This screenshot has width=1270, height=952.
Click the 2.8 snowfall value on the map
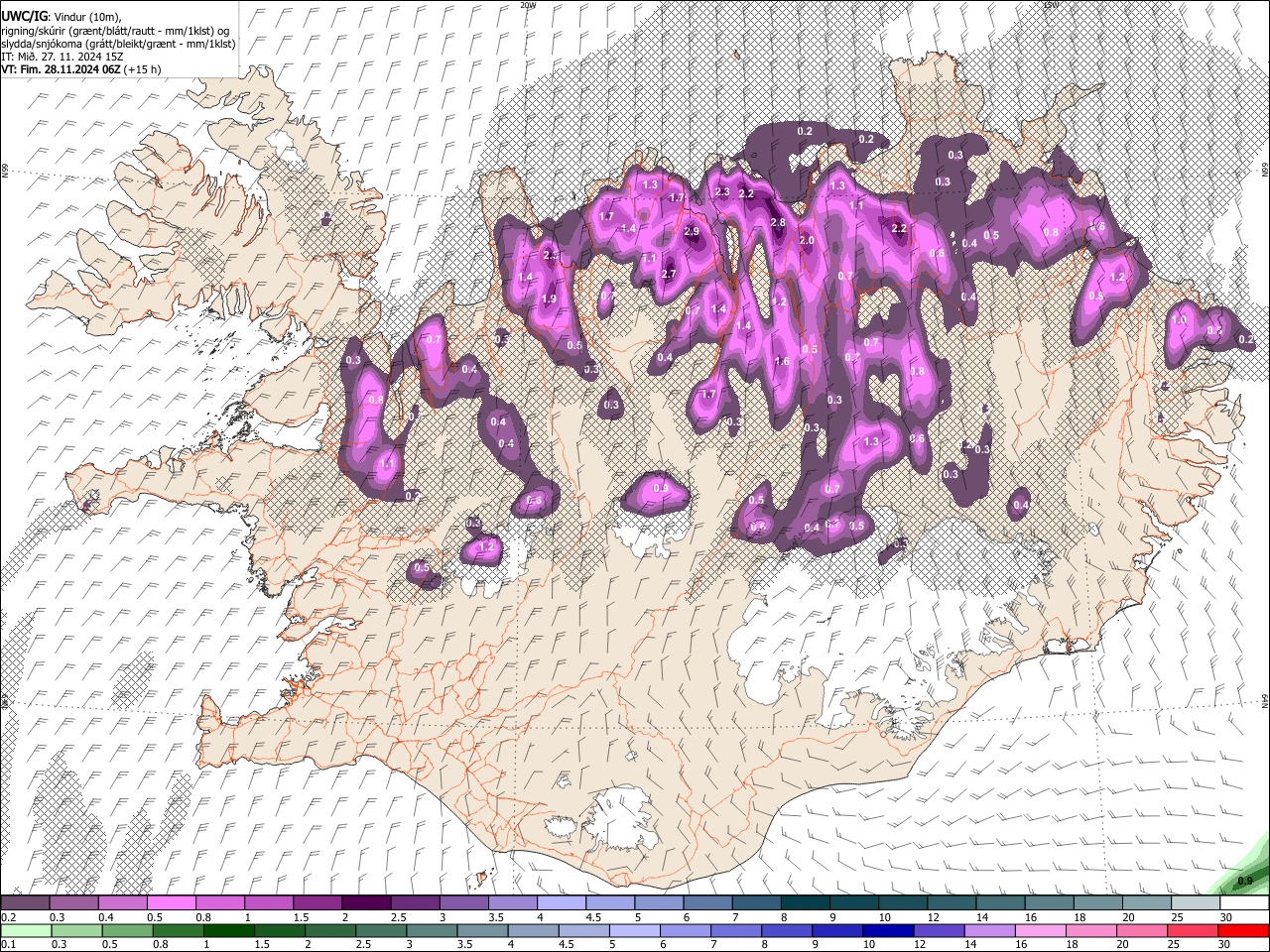tap(778, 223)
